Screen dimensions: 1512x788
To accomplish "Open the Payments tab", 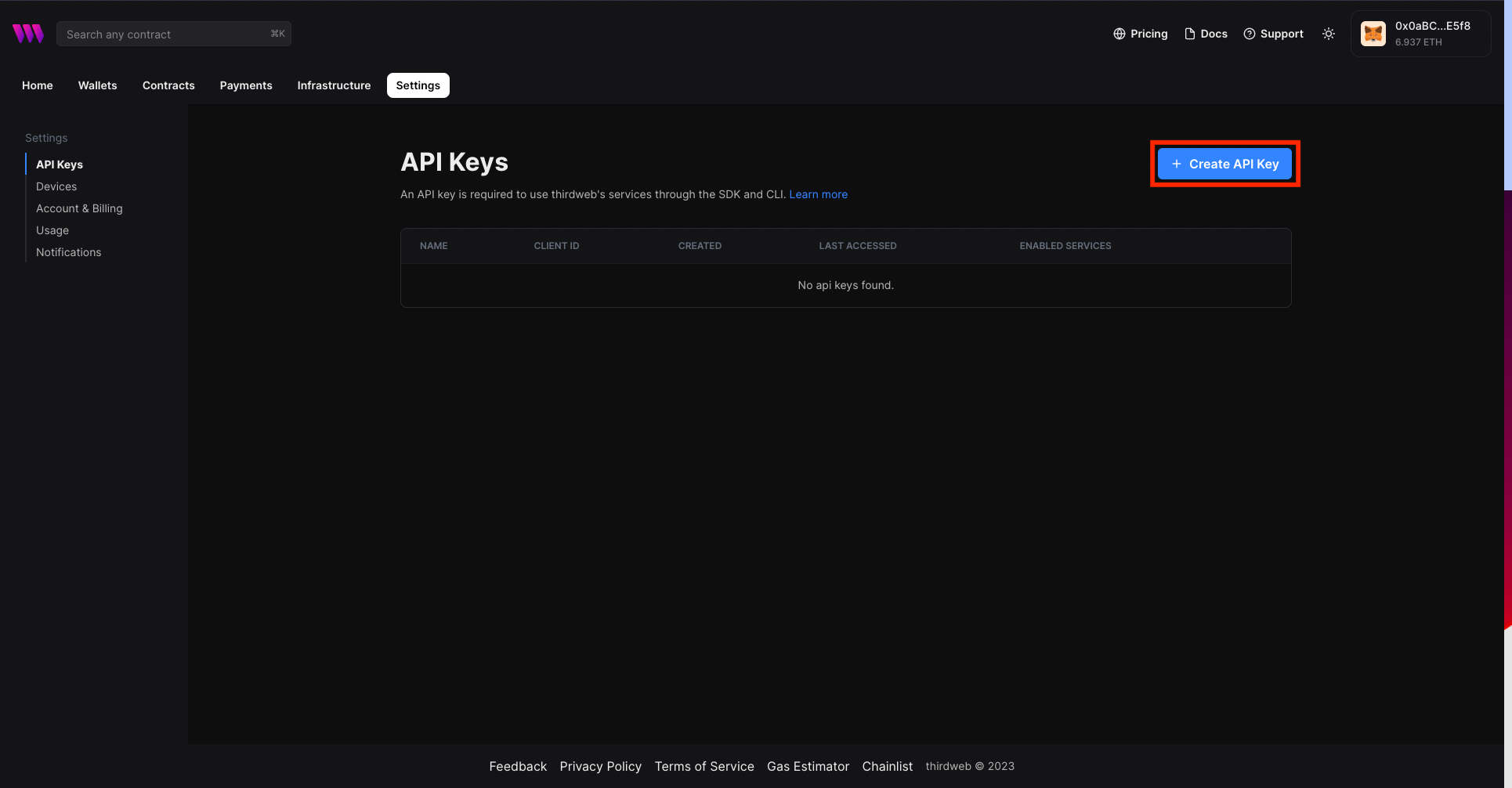I will tap(246, 85).
